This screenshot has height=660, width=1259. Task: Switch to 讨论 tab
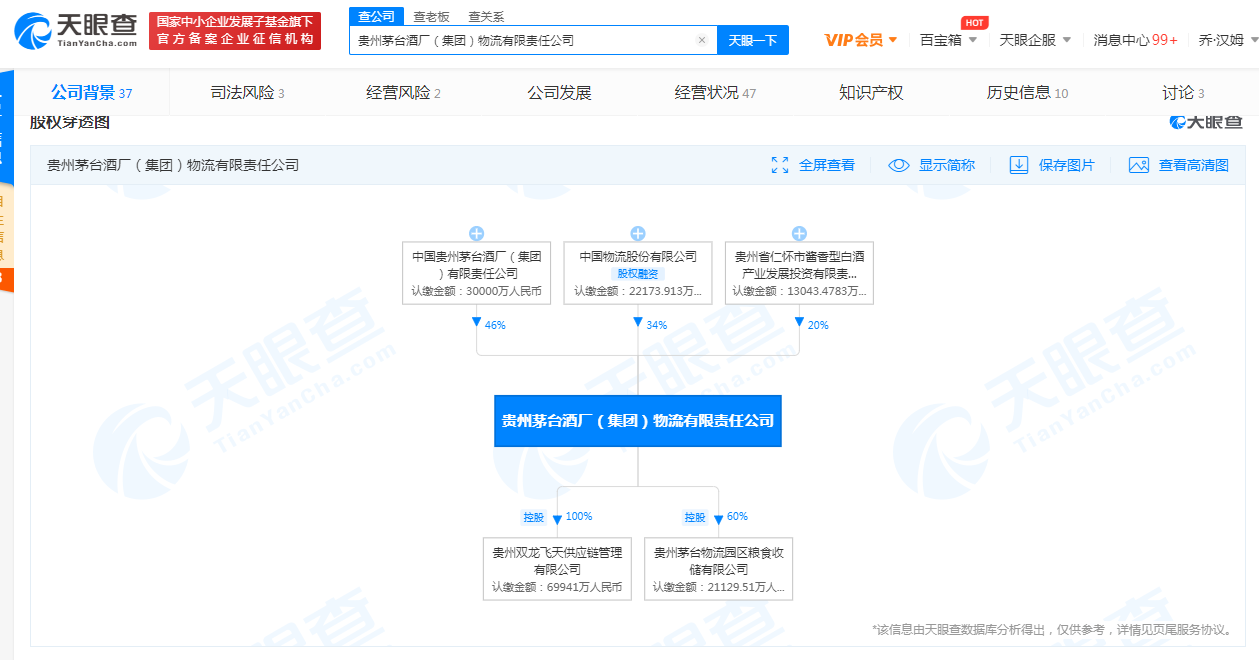coord(1183,93)
